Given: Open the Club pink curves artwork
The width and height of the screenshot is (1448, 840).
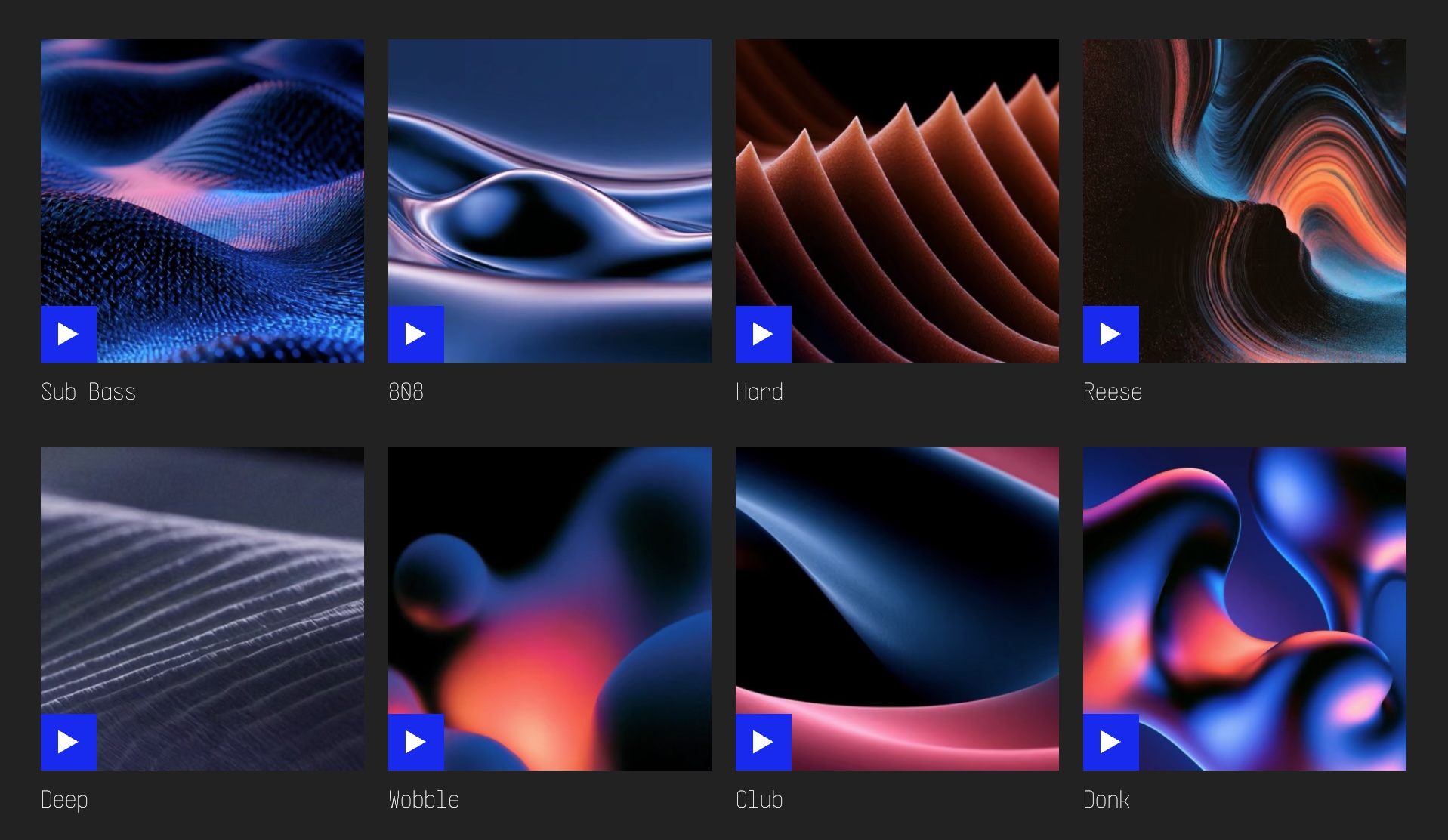Looking at the screenshot, I should (x=897, y=609).
